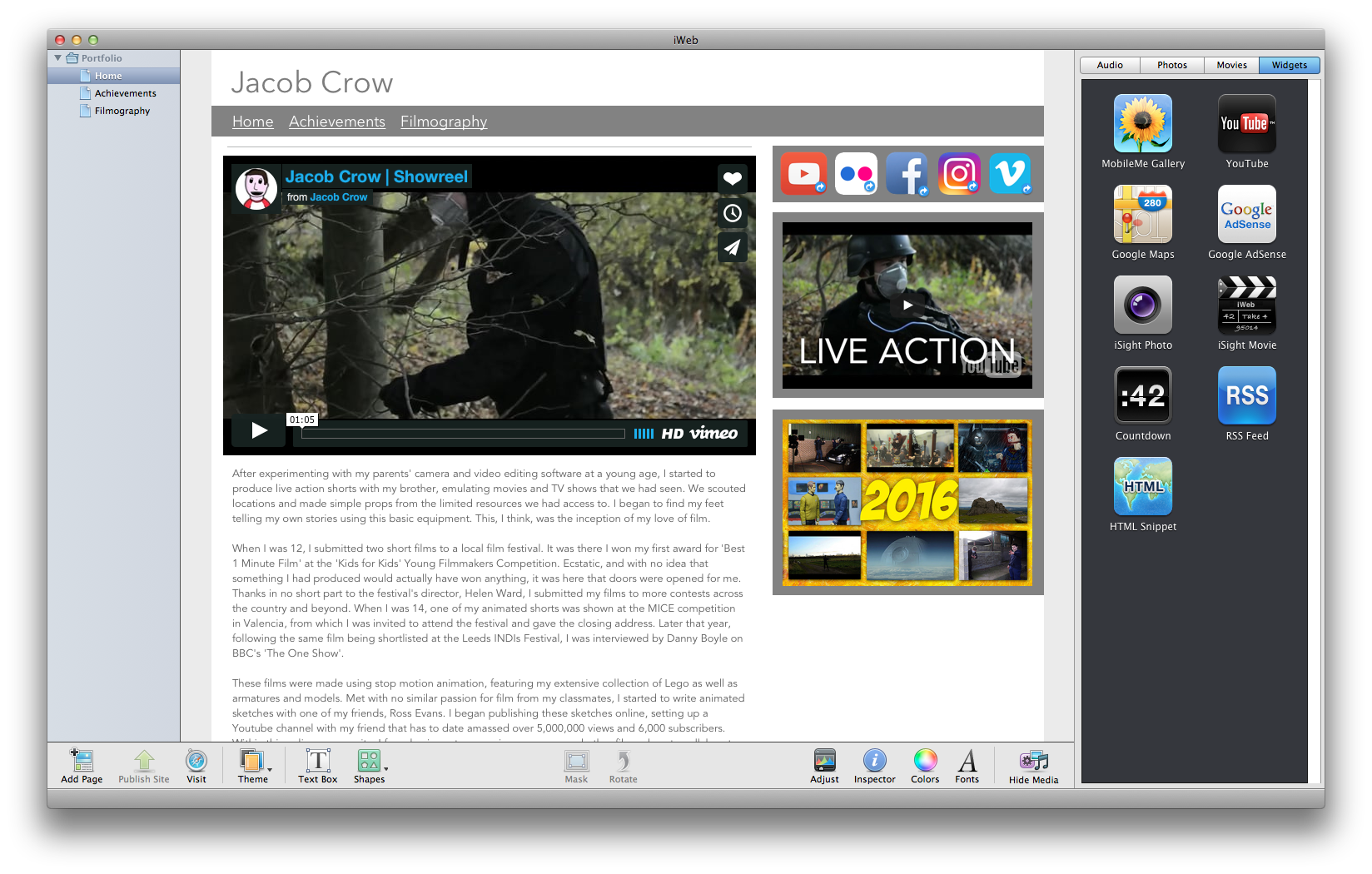This screenshot has height=874, width=1372.
Task: Click the Jacob Crow | Showreel video title
Action: tap(377, 176)
